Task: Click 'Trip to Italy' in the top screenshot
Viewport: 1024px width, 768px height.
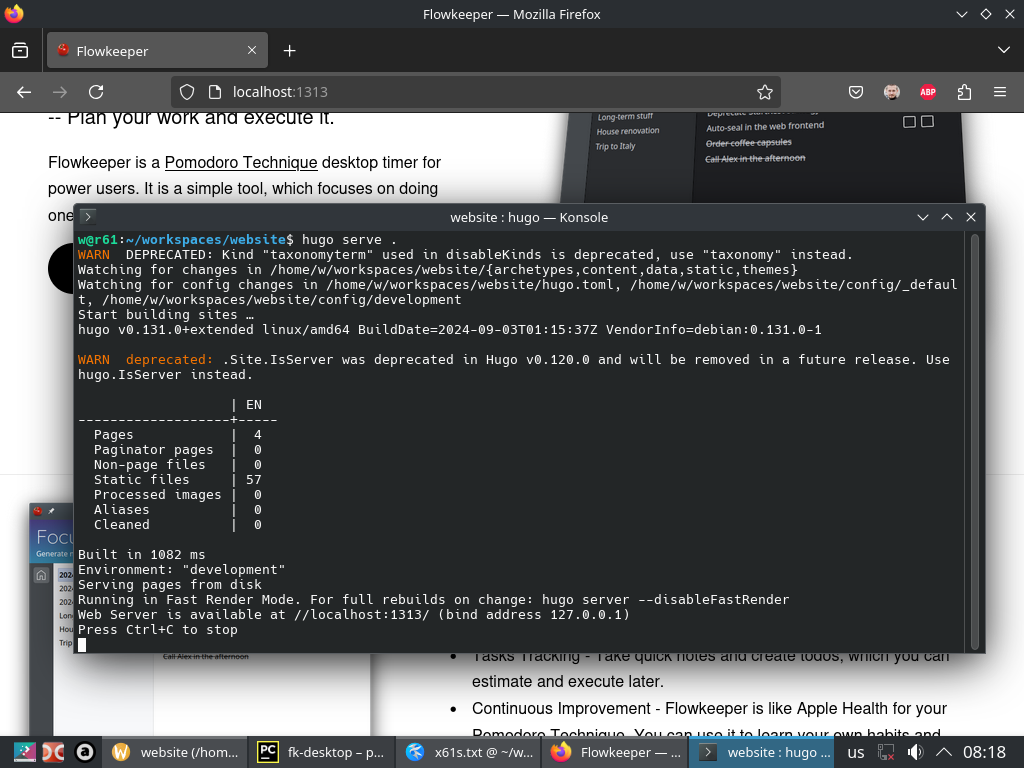Action: 615,146
